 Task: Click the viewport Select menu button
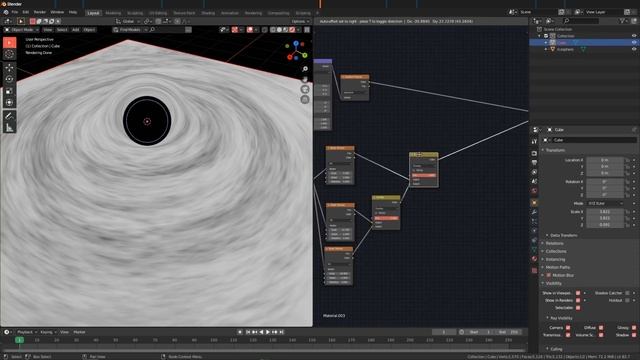tap(62, 30)
